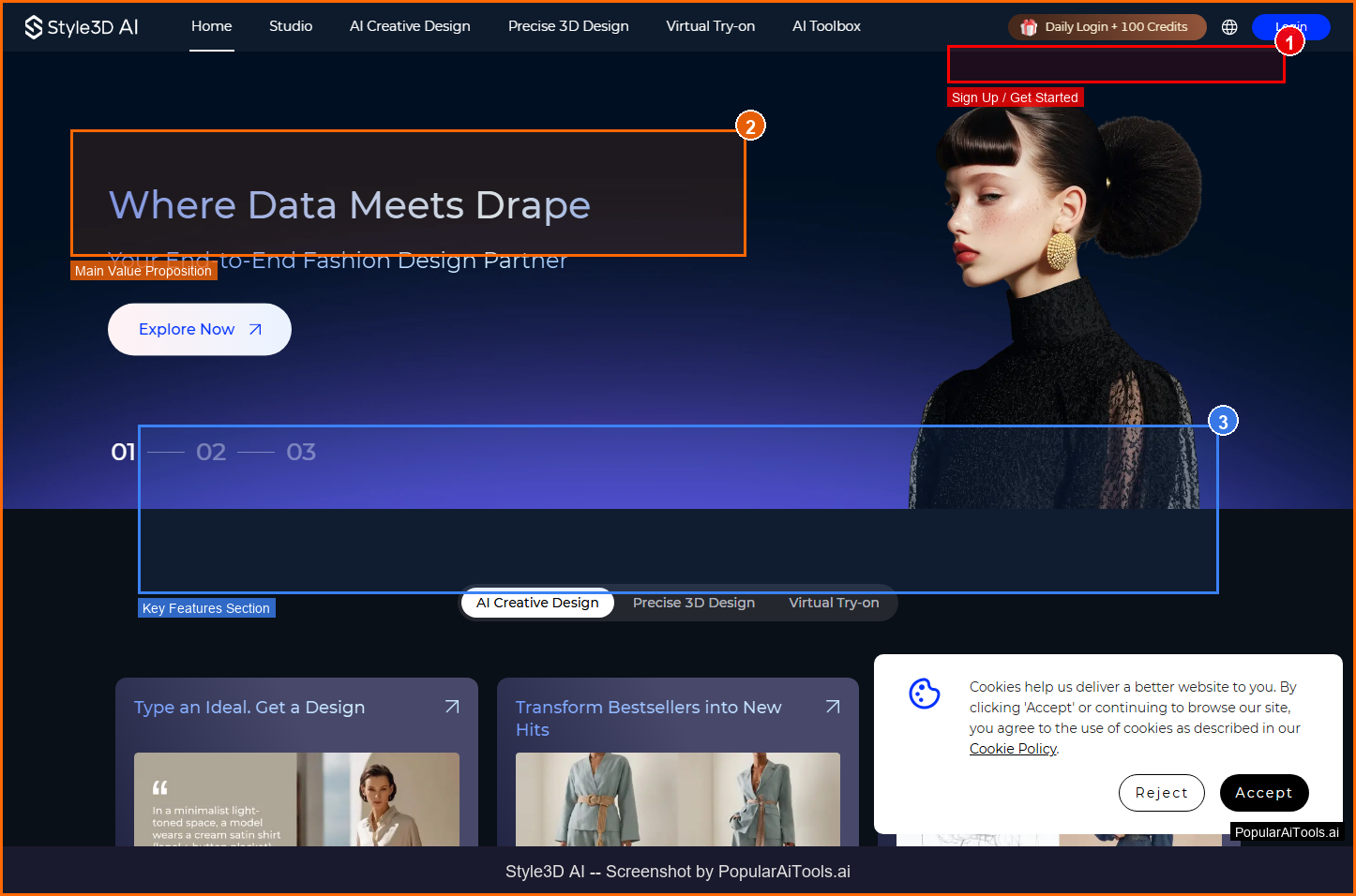Open the Studio menu item
The width and height of the screenshot is (1356, 896).
tap(291, 26)
